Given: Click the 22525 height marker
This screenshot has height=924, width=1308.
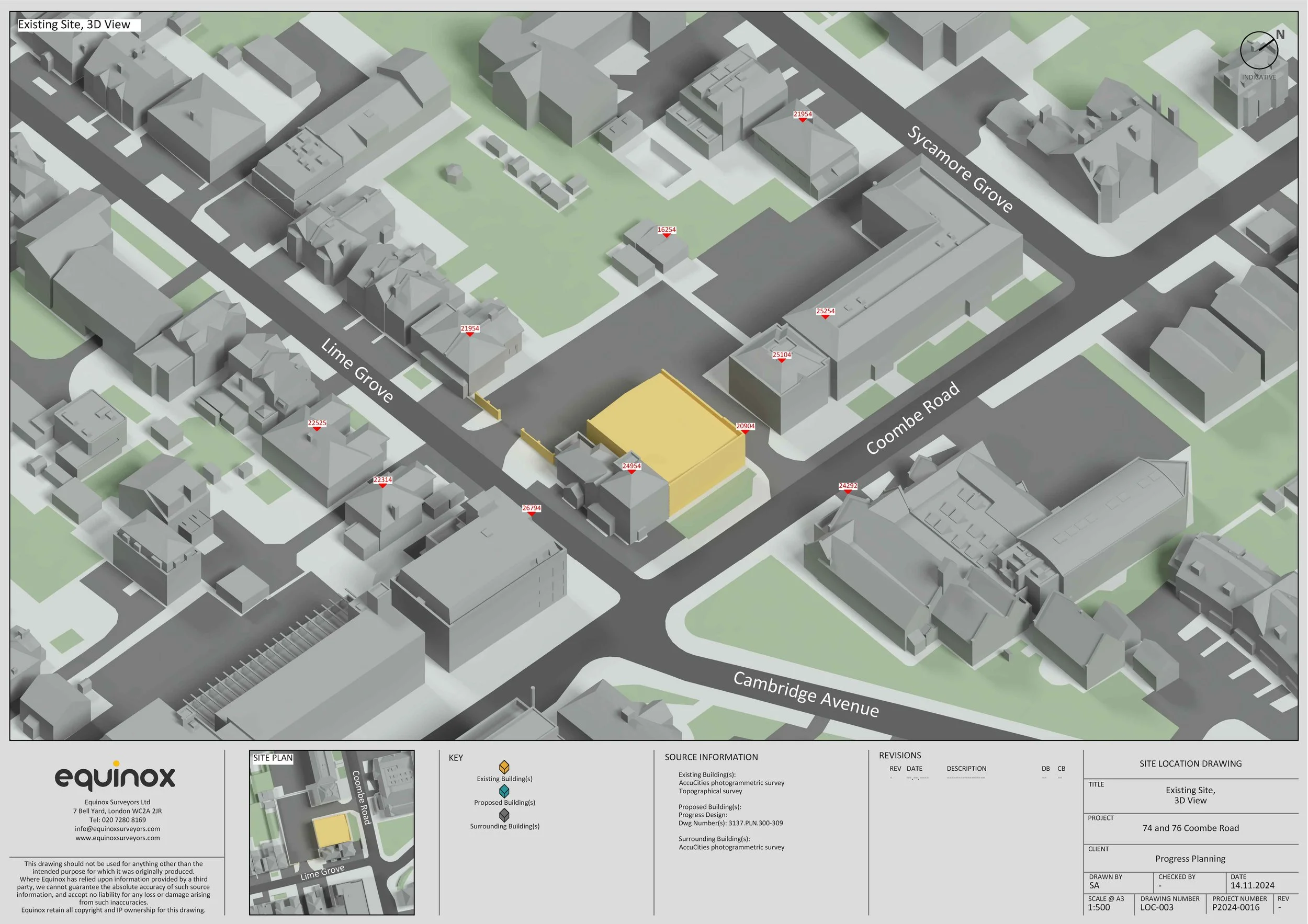Looking at the screenshot, I should pos(317,424).
